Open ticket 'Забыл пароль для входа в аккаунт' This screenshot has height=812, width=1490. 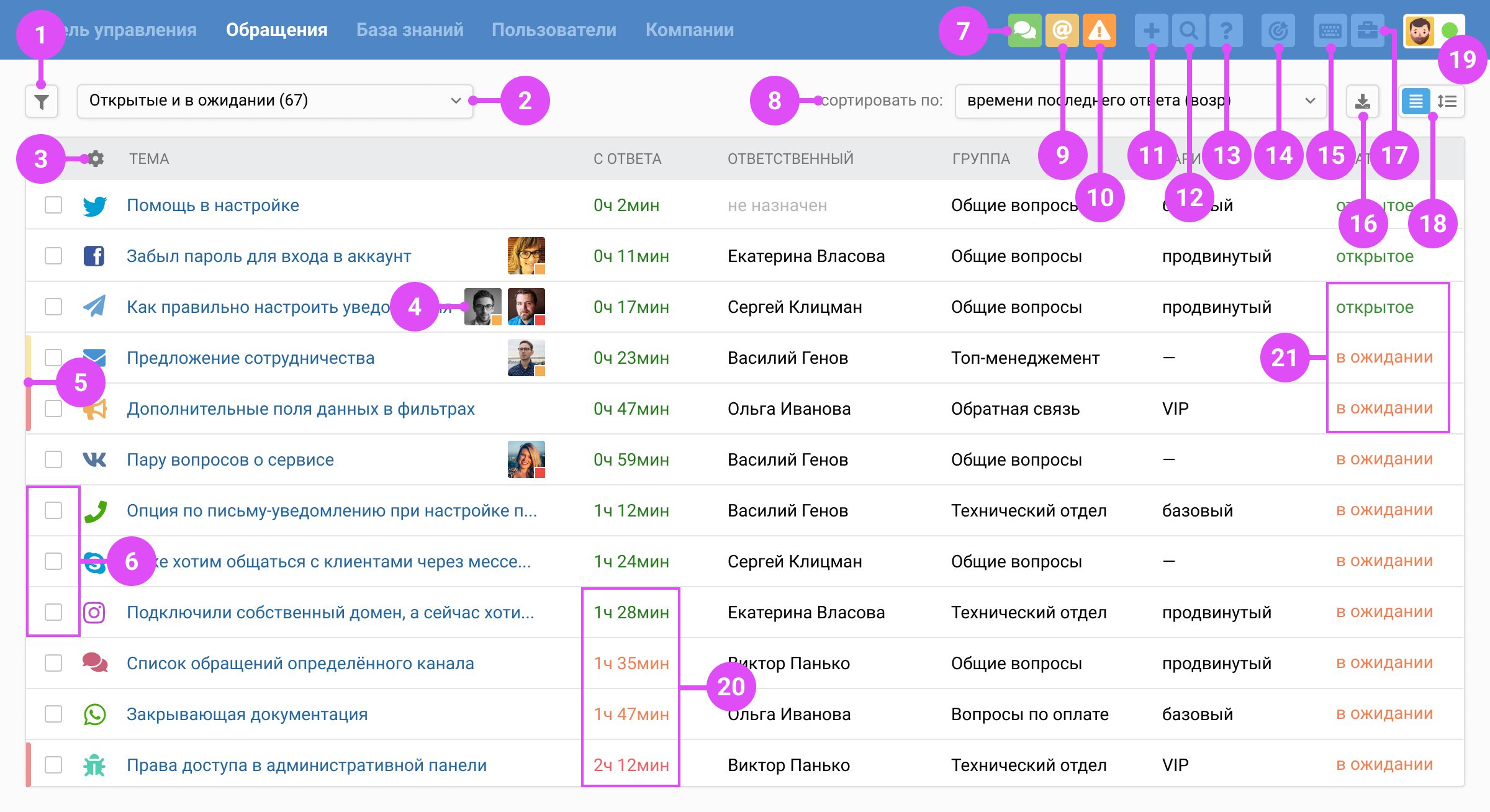coord(268,256)
